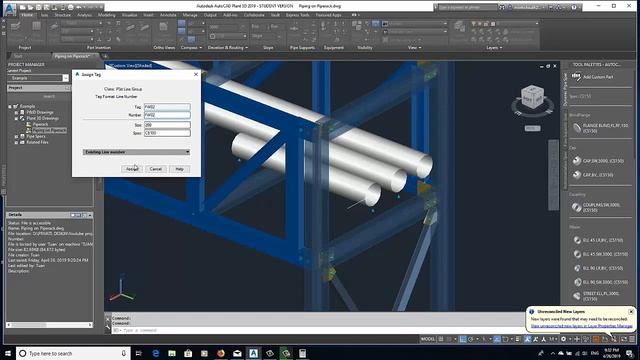Click the ViewCube in drawing viewport
The width and height of the screenshot is (640, 360).
pyautogui.click(x=532, y=97)
